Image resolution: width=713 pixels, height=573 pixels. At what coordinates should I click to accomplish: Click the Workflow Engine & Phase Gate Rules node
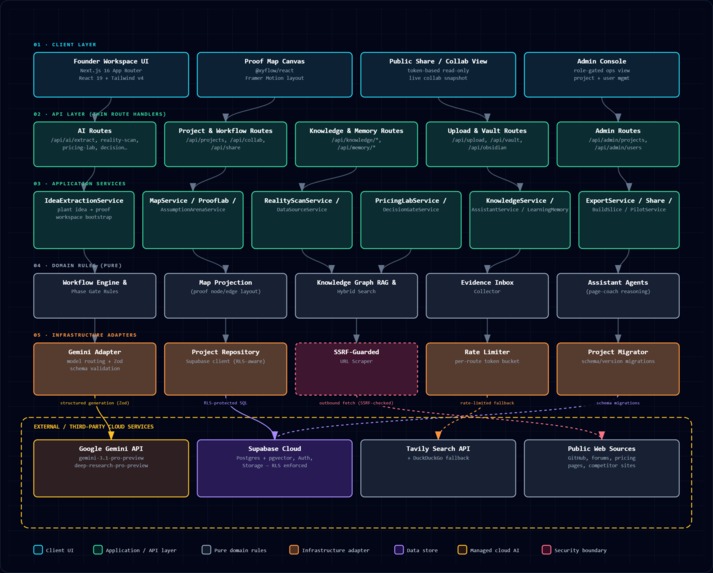95,296
